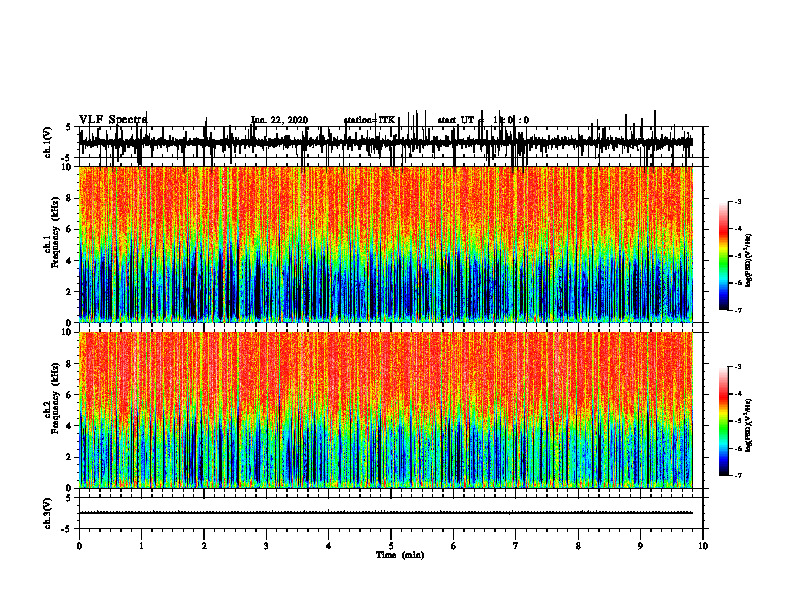Click the ch.2 spectrogram color scale bar
Viewport: 792px width, 612px height.
pos(723,421)
